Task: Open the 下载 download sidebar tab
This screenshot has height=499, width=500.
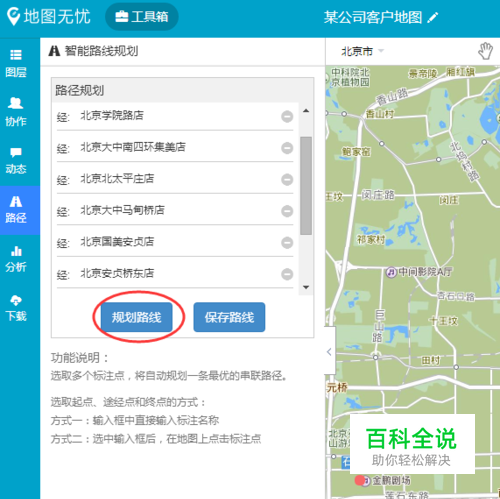Action: coord(16,308)
